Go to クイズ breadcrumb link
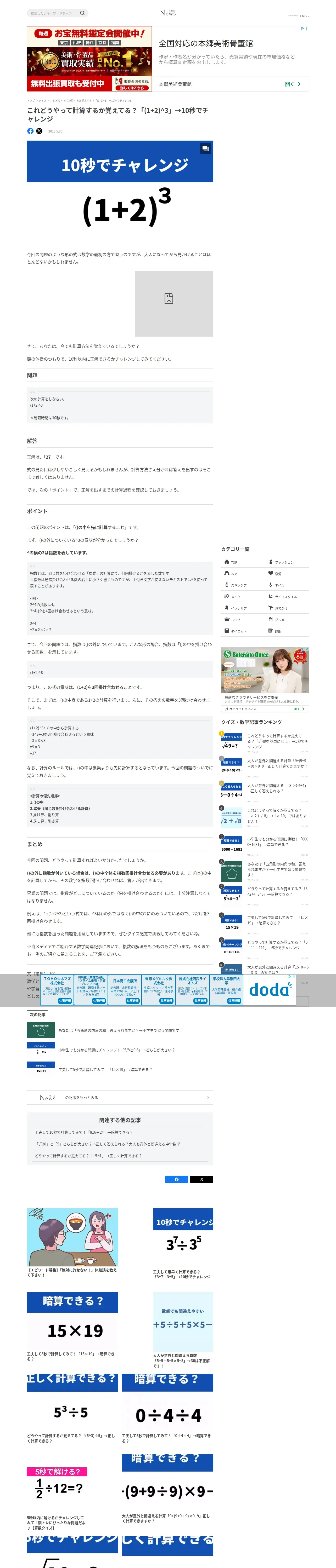The image size is (336, 1568). tap(43, 100)
